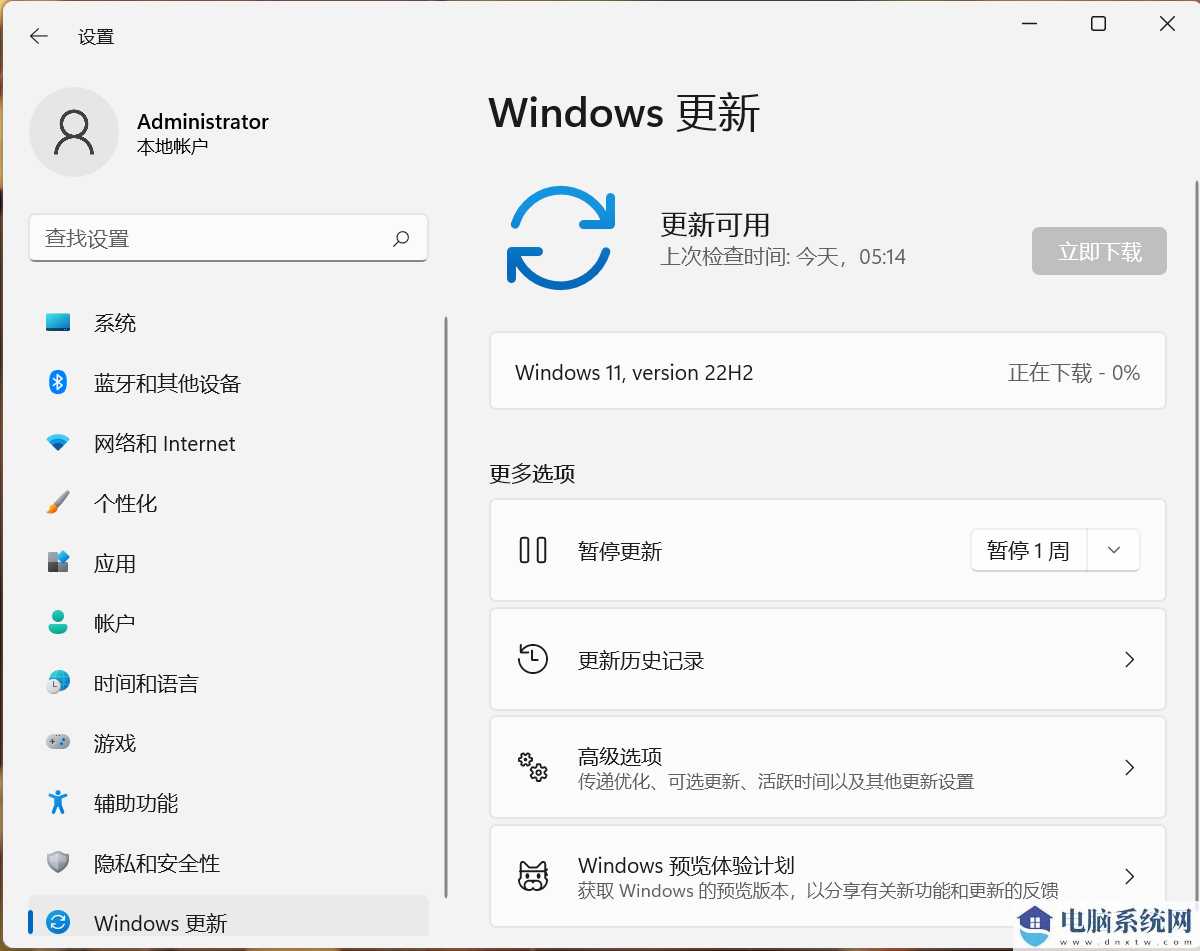Click the 立即下载 button
This screenshot has height=951, width=1200.
click(x=1098, y=251)
